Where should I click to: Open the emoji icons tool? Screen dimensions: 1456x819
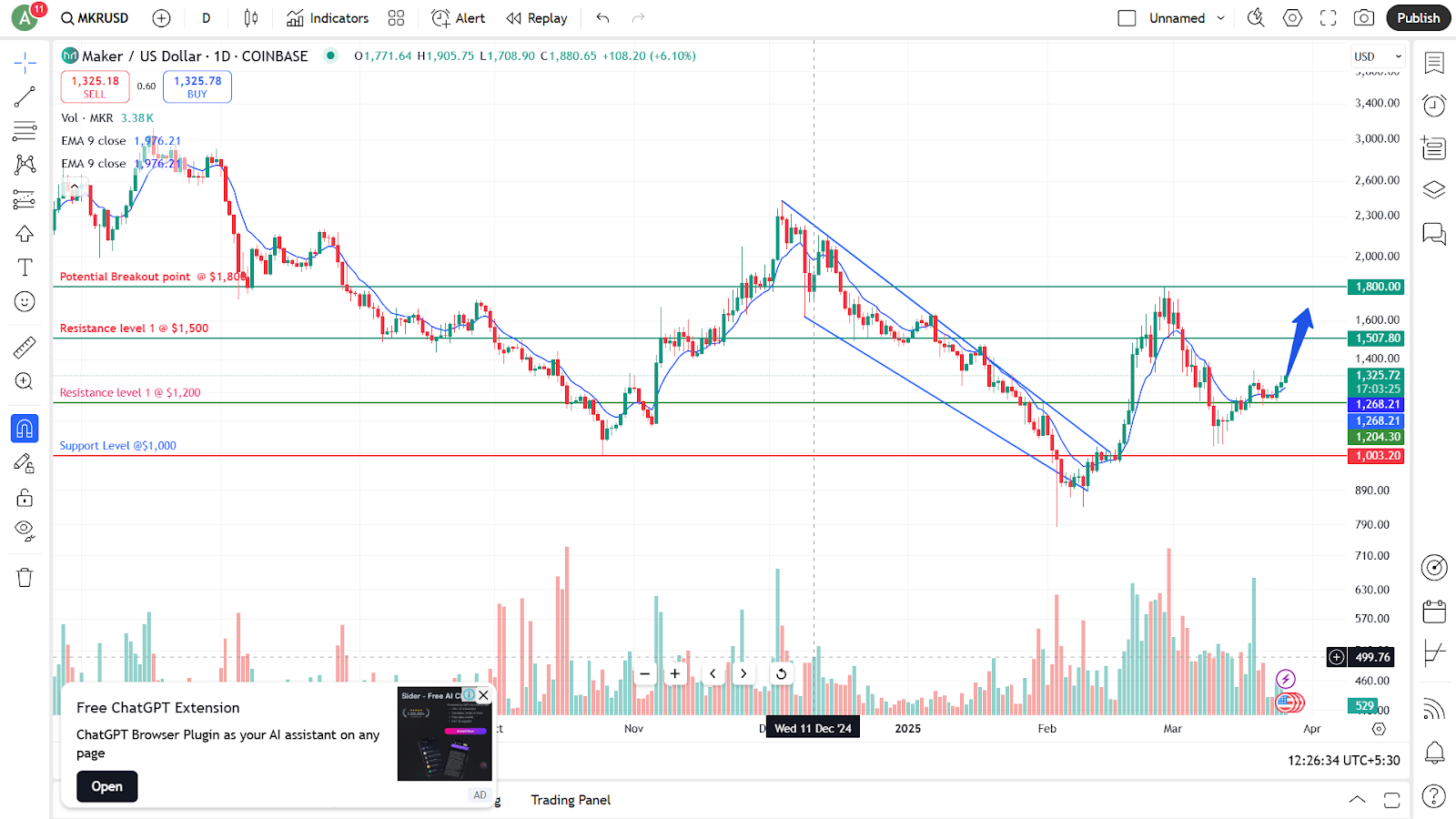(25, 301)
